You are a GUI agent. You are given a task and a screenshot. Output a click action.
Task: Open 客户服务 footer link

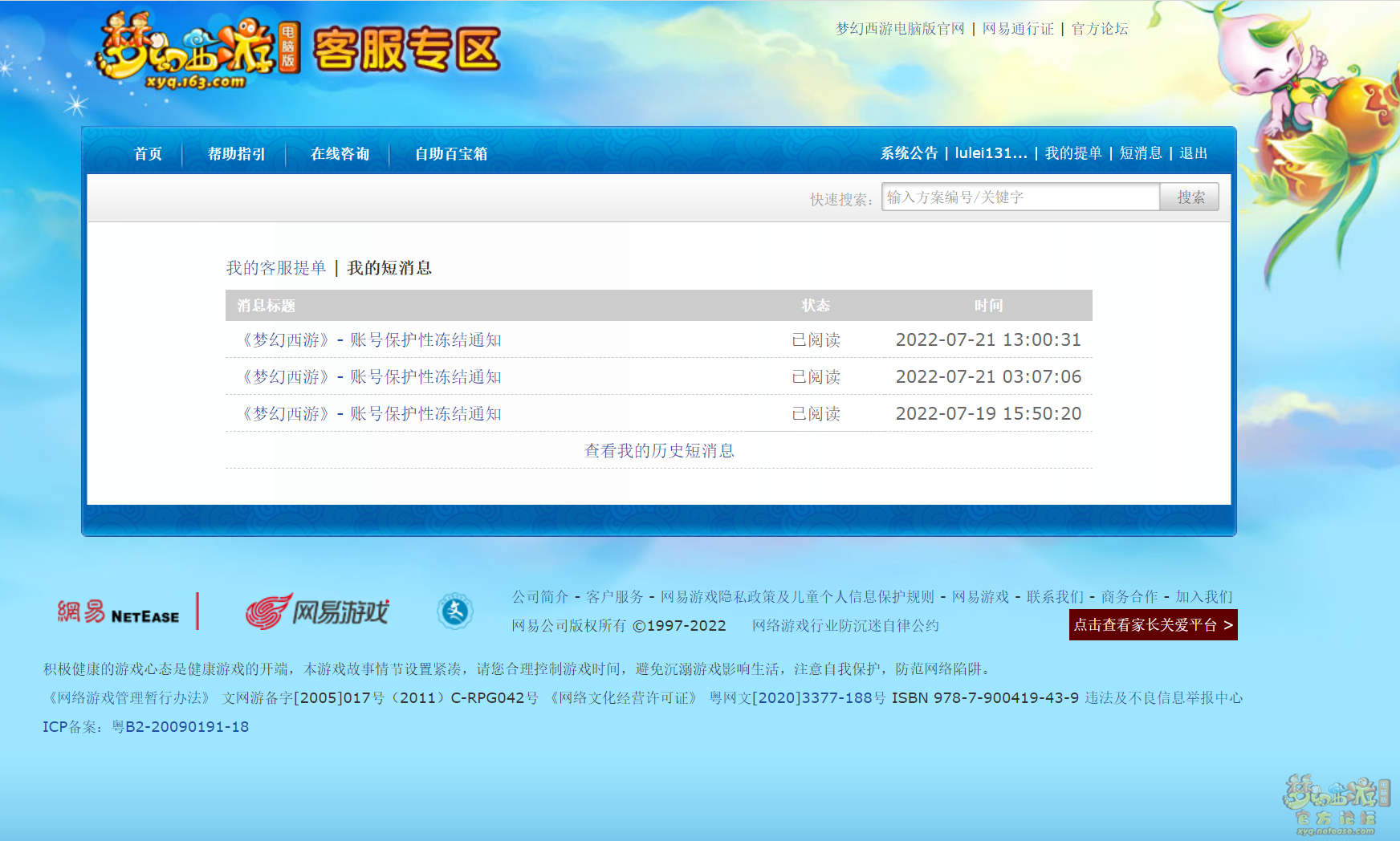(615, 596)
